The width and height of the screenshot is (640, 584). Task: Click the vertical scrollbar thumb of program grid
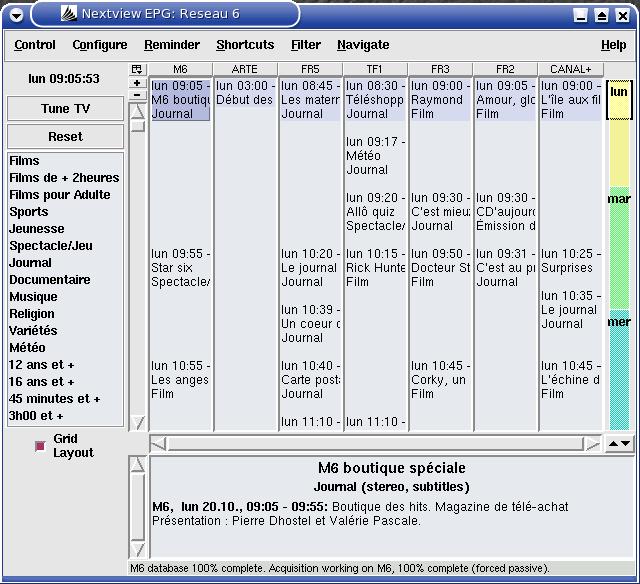138,126
